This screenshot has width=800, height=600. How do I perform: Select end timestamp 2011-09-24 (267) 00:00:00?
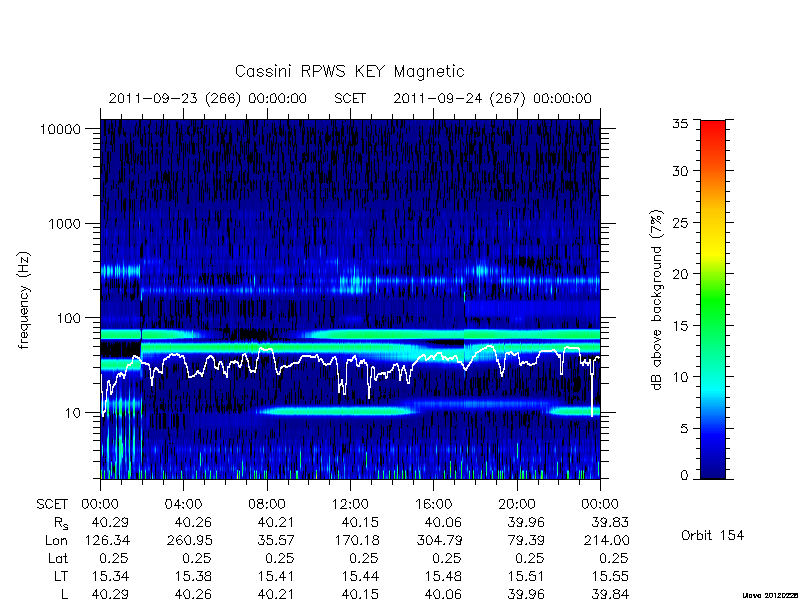492,98
